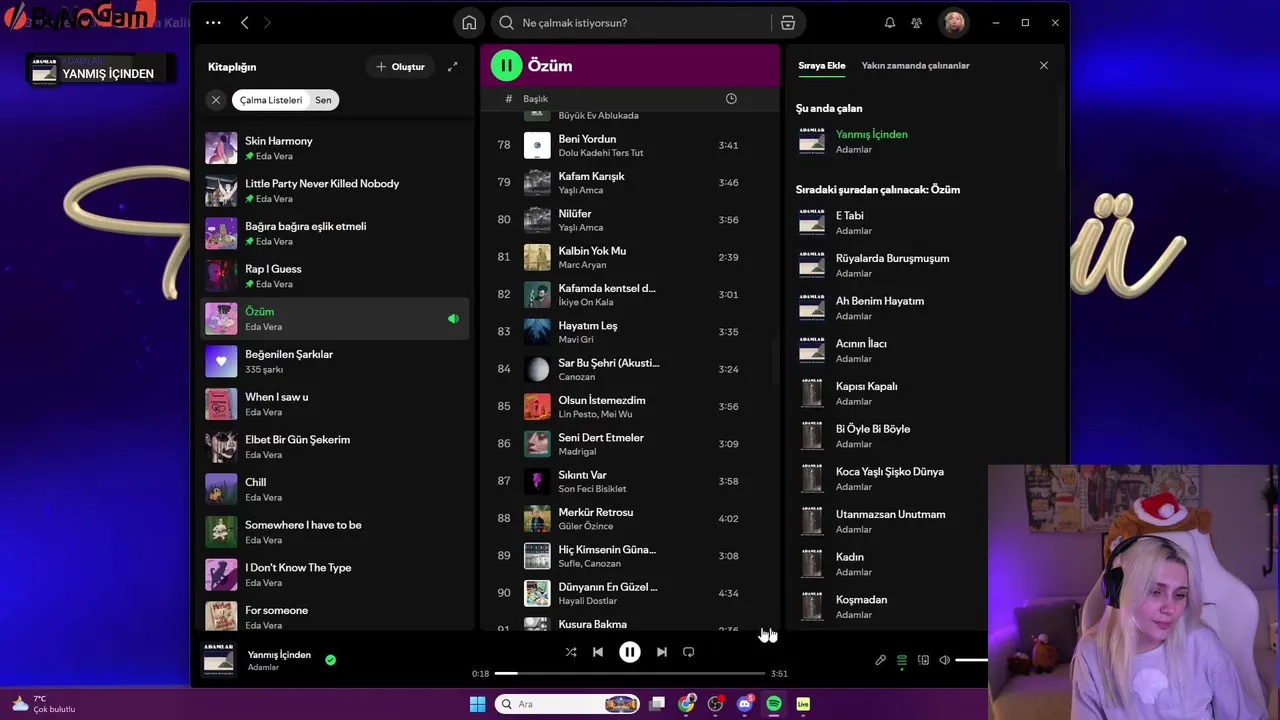
Task: Open Bağıra bağıra eşlik etmeli playlist
Action: pos(335,234)
